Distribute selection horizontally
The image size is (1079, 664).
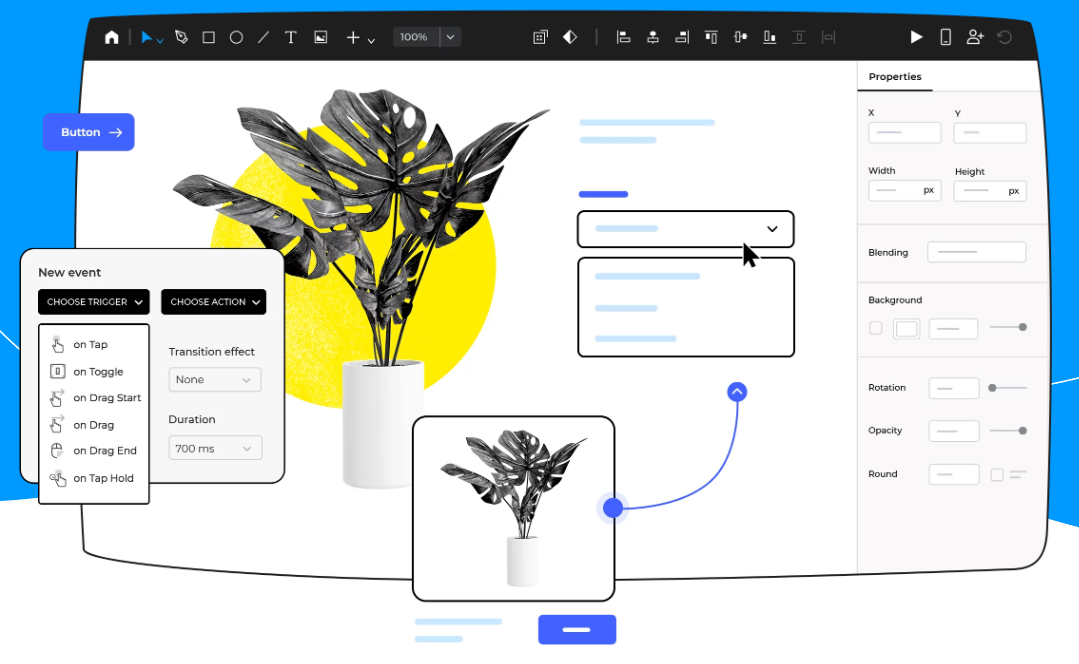(828, 37)
